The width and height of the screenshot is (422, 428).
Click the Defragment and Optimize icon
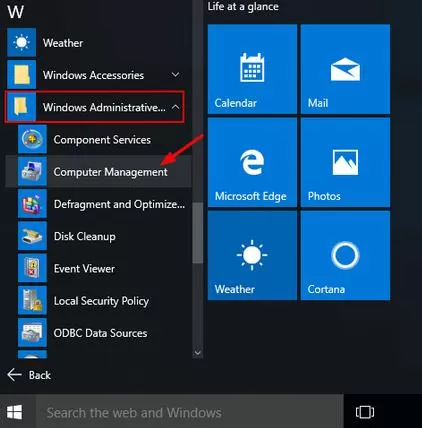(32, 204)
